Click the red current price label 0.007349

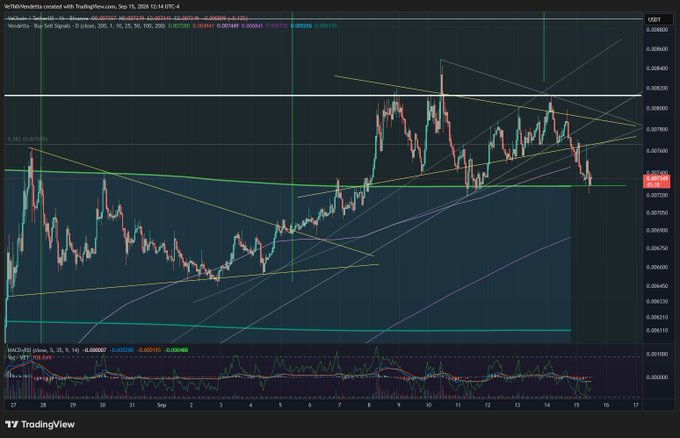coord(657,181)
